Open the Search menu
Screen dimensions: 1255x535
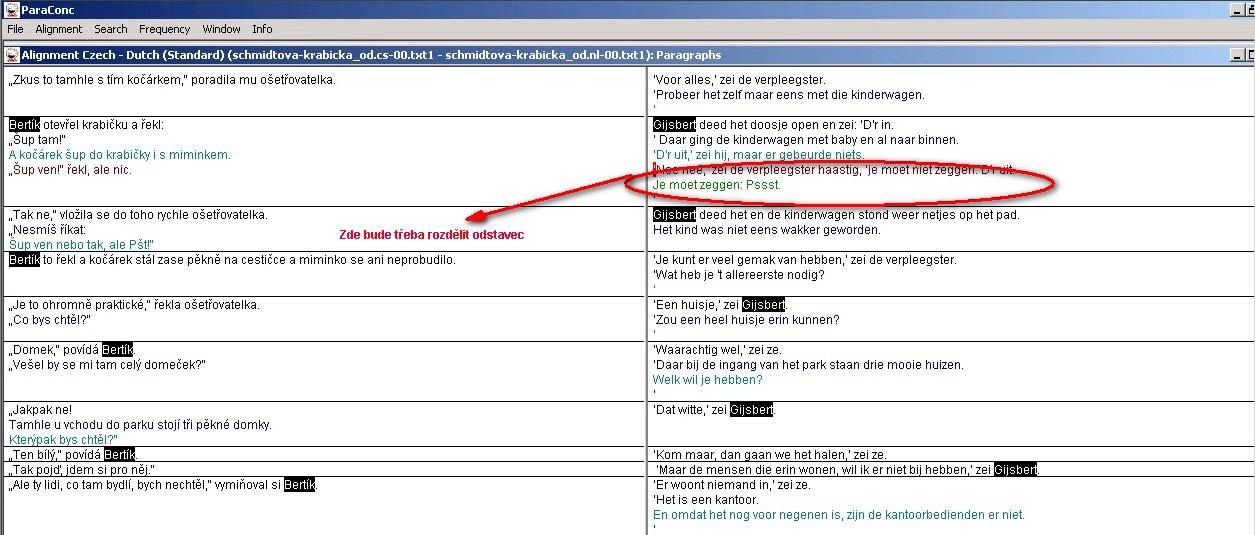coord(110,29)
